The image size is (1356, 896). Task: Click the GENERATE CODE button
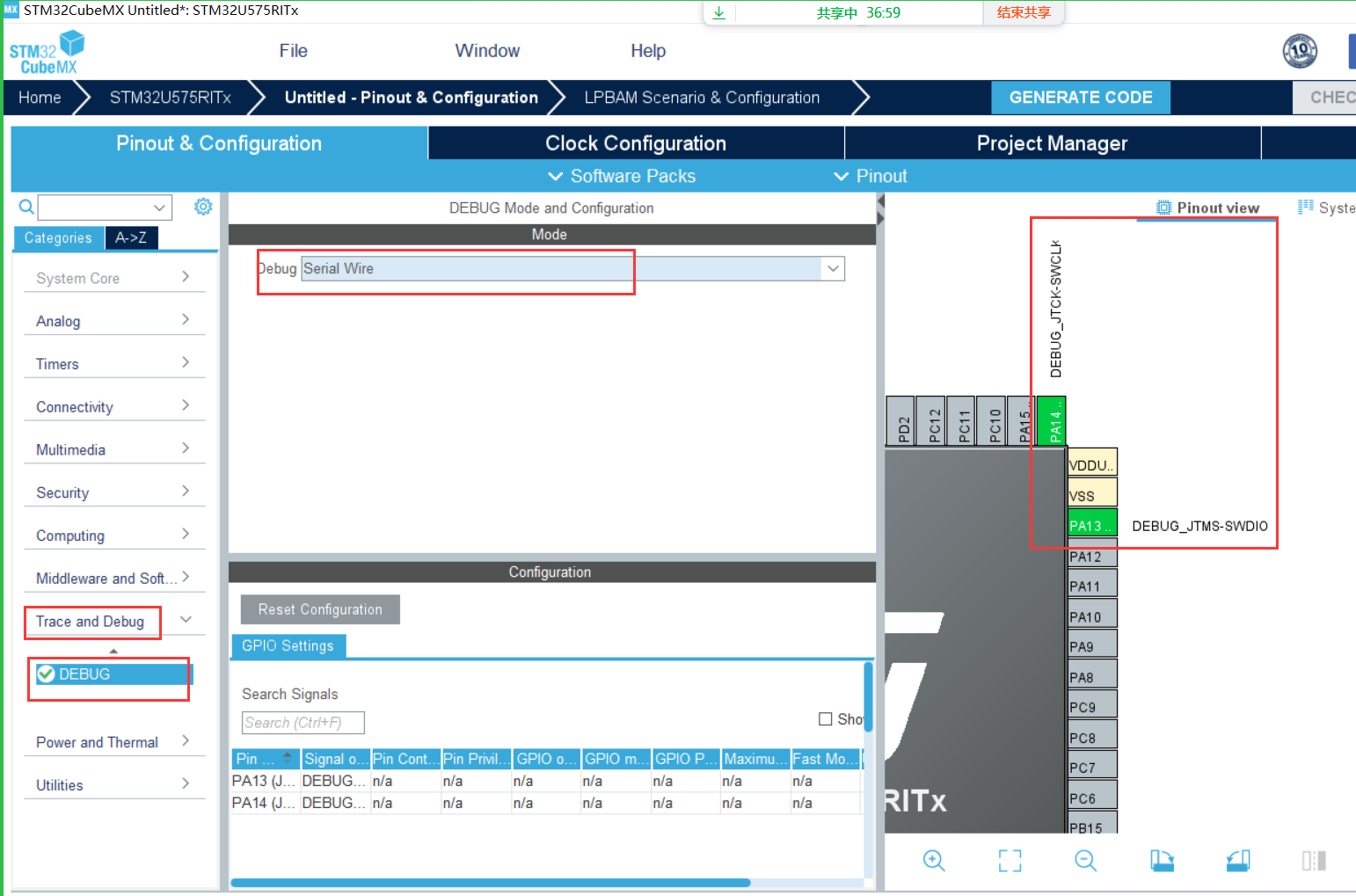1081,98
